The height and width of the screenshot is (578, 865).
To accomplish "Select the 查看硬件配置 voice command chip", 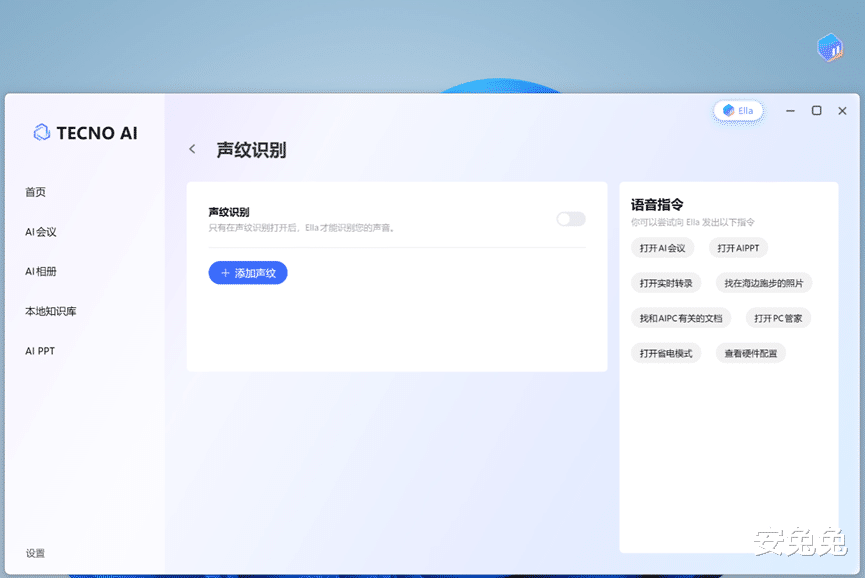I will point(751,353).
